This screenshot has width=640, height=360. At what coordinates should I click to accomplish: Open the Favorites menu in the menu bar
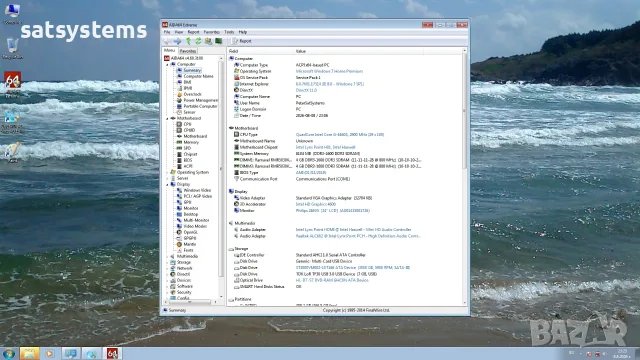tap(211, 32)
